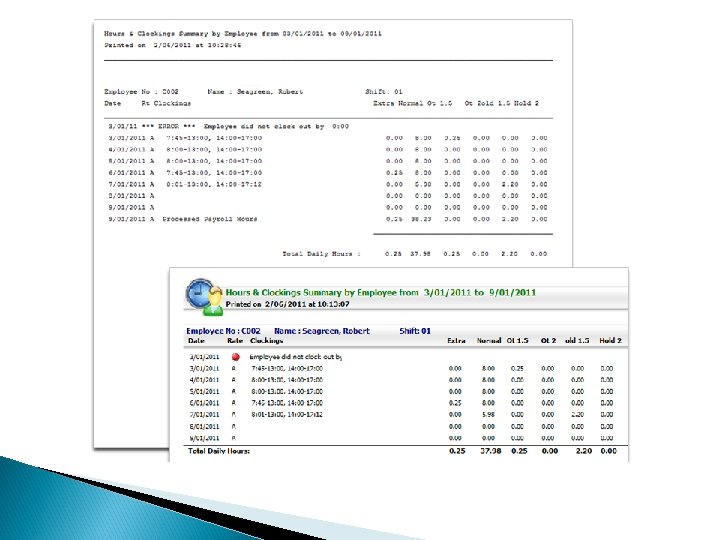Click the 'Normal' column header in colored report

pyautogui.click(x=489, y=341)
